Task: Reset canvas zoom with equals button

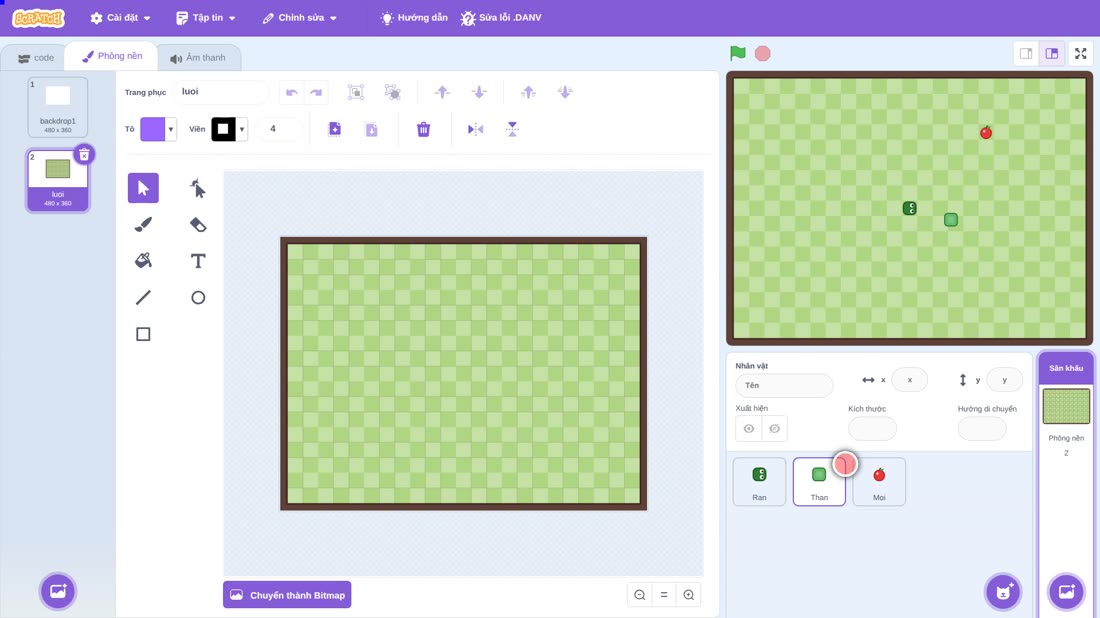Action: pyautogui.click(x=664, y=595)
